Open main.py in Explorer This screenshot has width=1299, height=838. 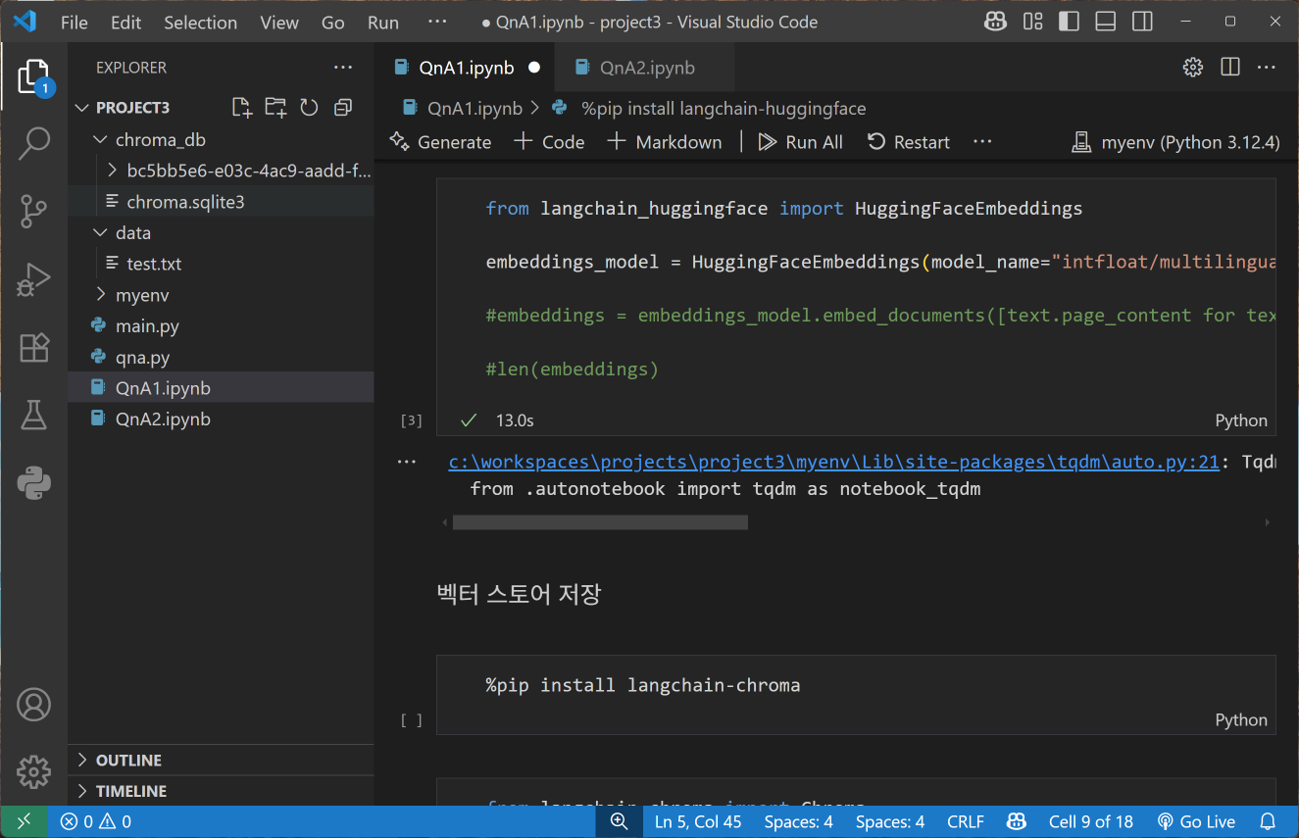(147, 325)
